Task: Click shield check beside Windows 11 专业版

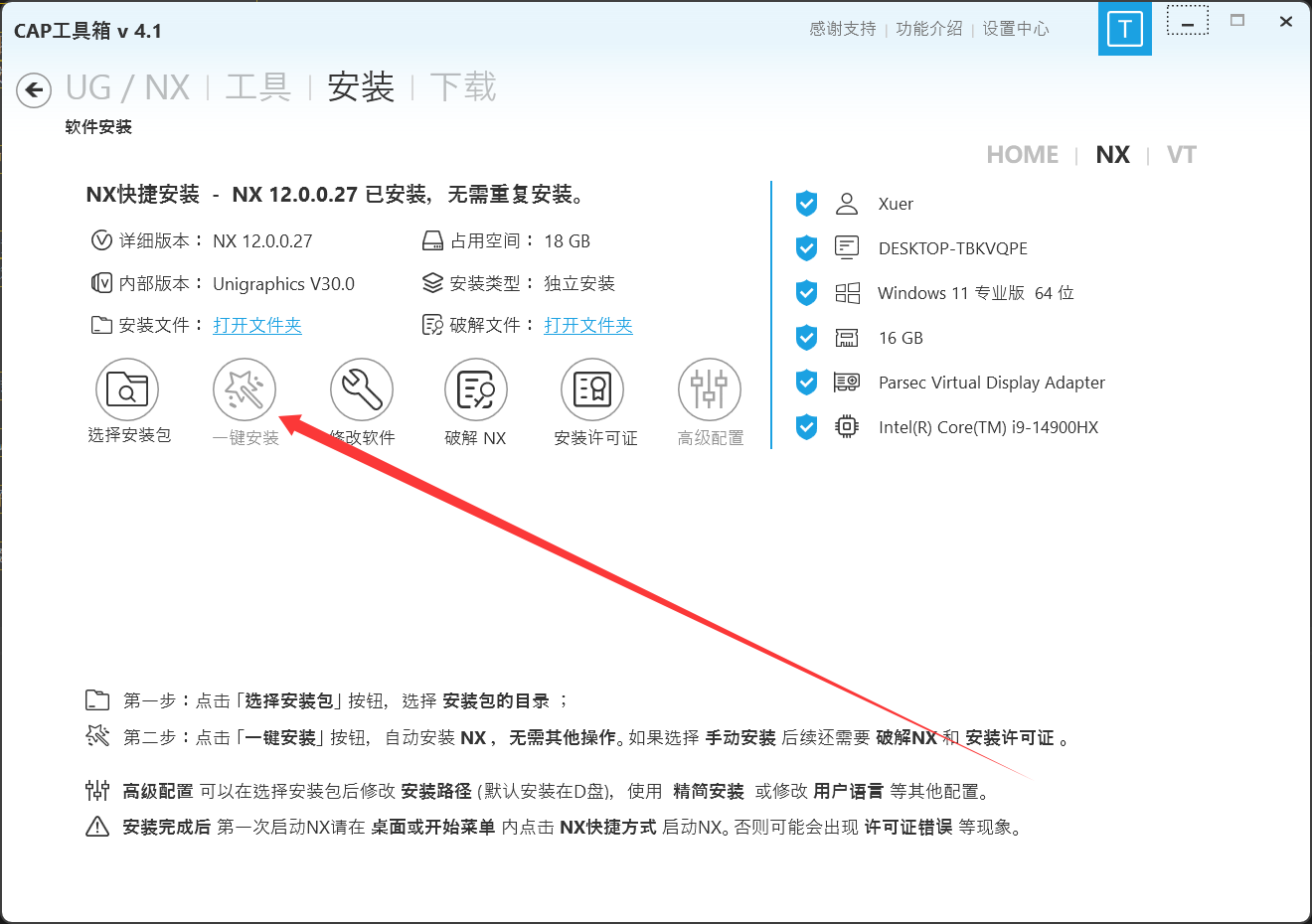Action: (x=806, y=293)
